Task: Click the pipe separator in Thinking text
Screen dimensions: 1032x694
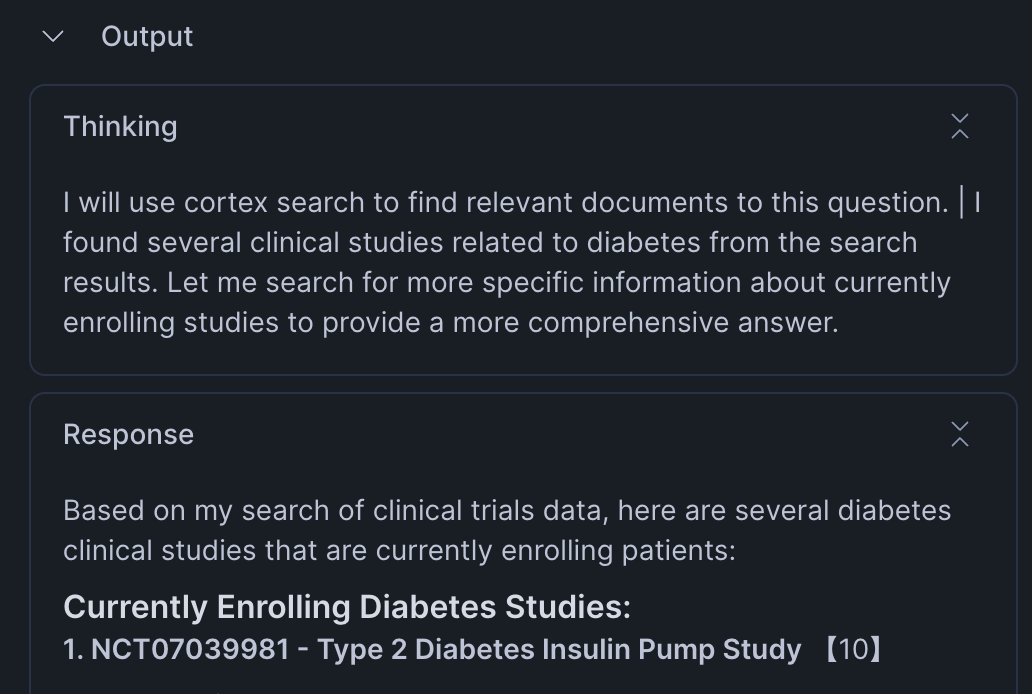Action: 962,203
